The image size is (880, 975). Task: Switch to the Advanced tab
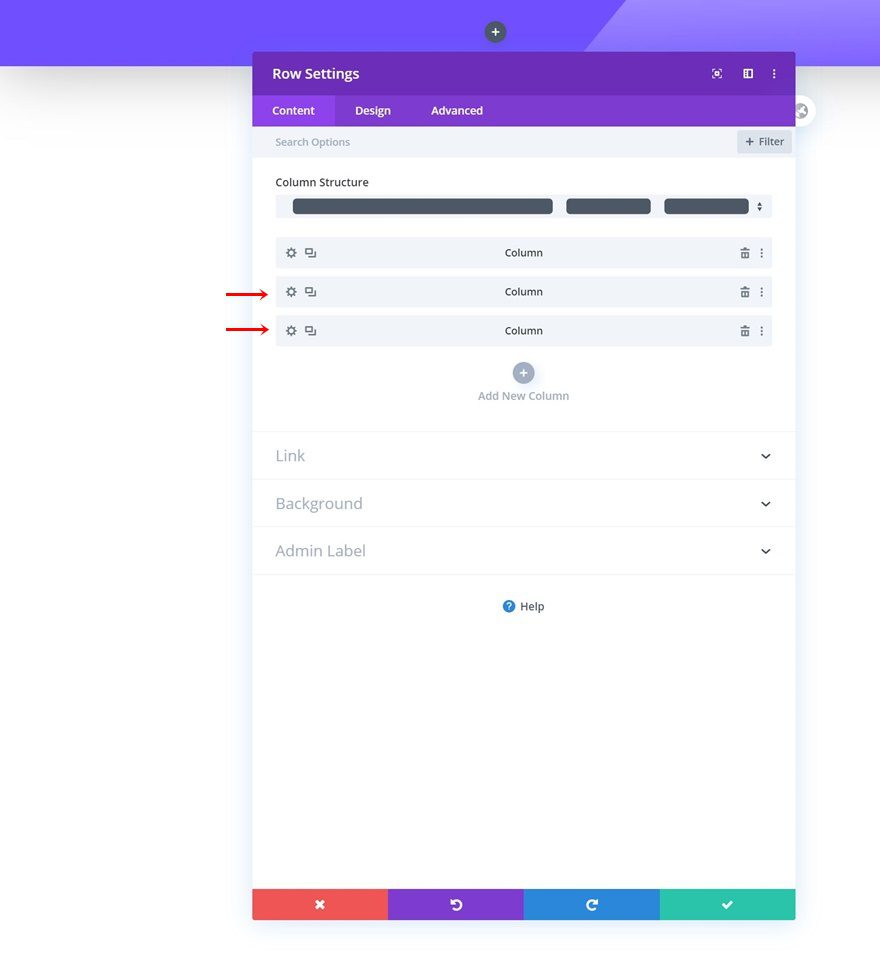(456, 111)
